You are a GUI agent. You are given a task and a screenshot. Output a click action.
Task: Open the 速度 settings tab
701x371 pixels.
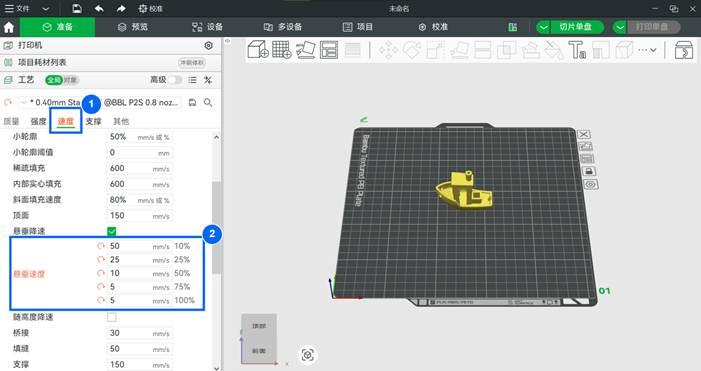pyautogui.click(x=66, y=121)
